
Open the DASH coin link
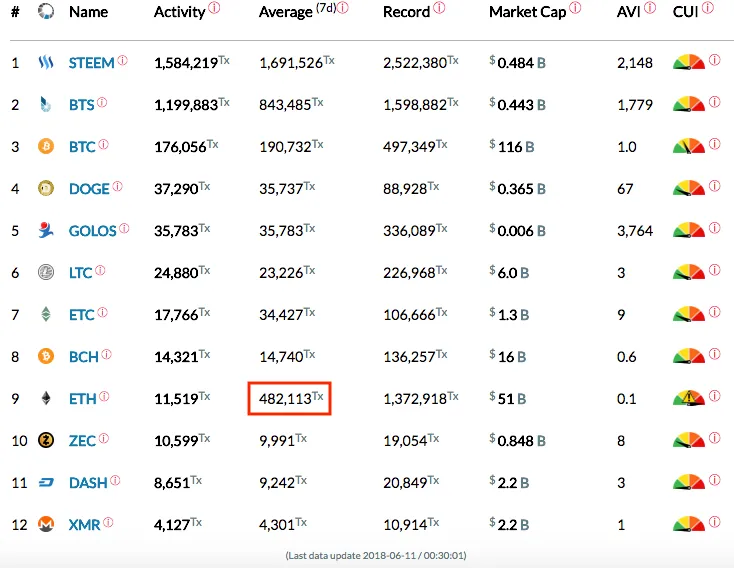pyautogui.click(x=88, y=483)
